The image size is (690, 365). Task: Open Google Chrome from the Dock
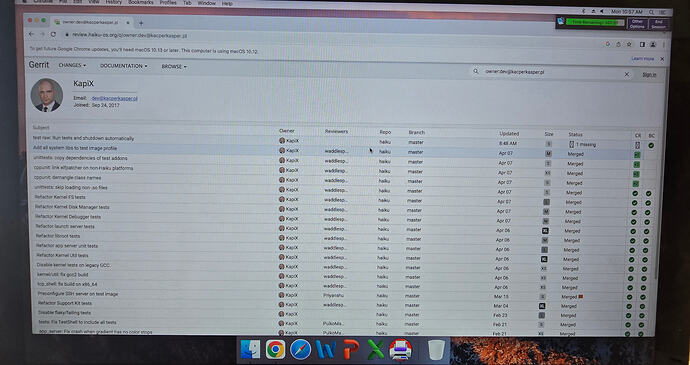[x=275, y=350]
